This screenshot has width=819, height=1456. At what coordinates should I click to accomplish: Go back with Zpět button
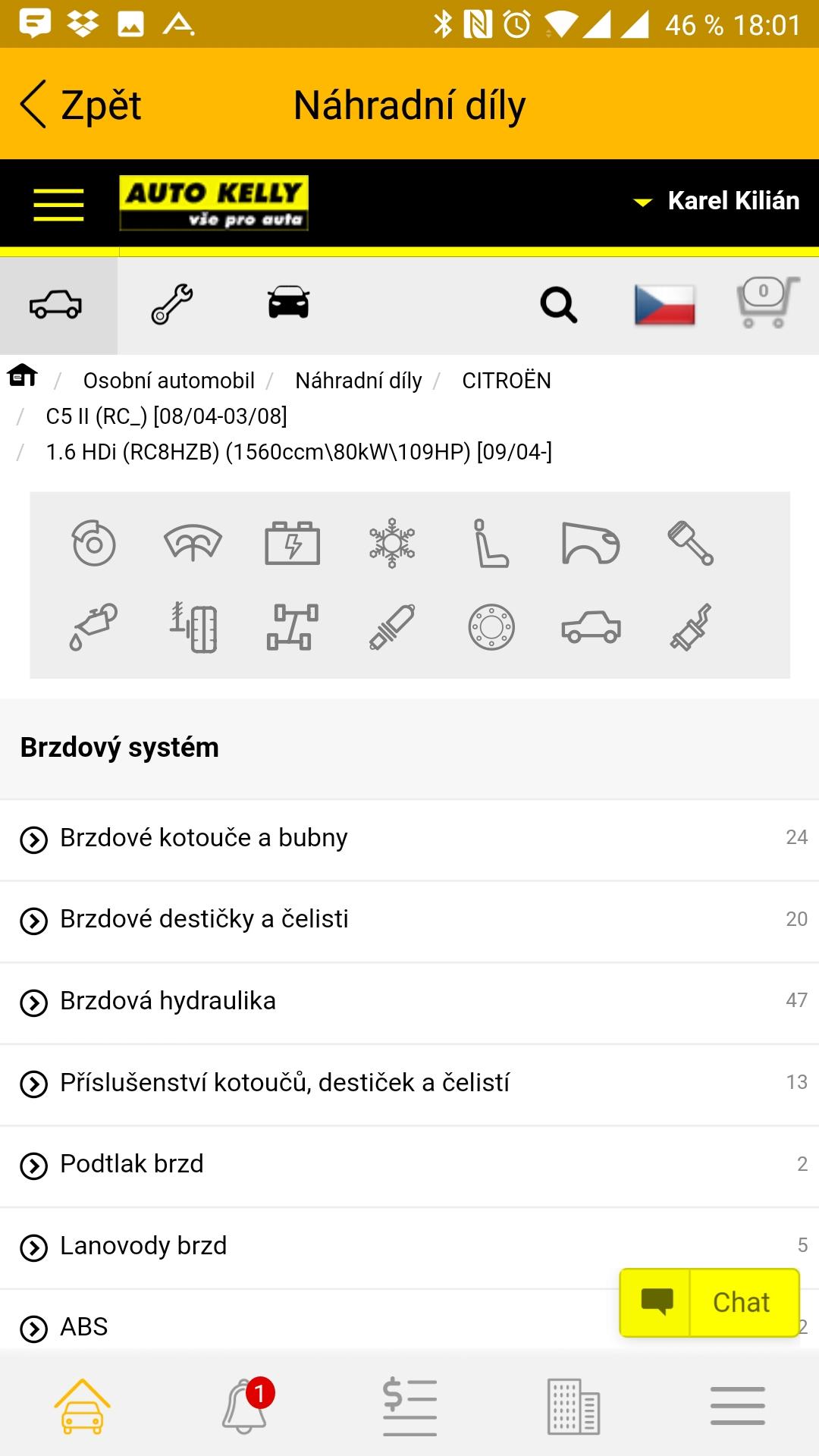point(81,105)
